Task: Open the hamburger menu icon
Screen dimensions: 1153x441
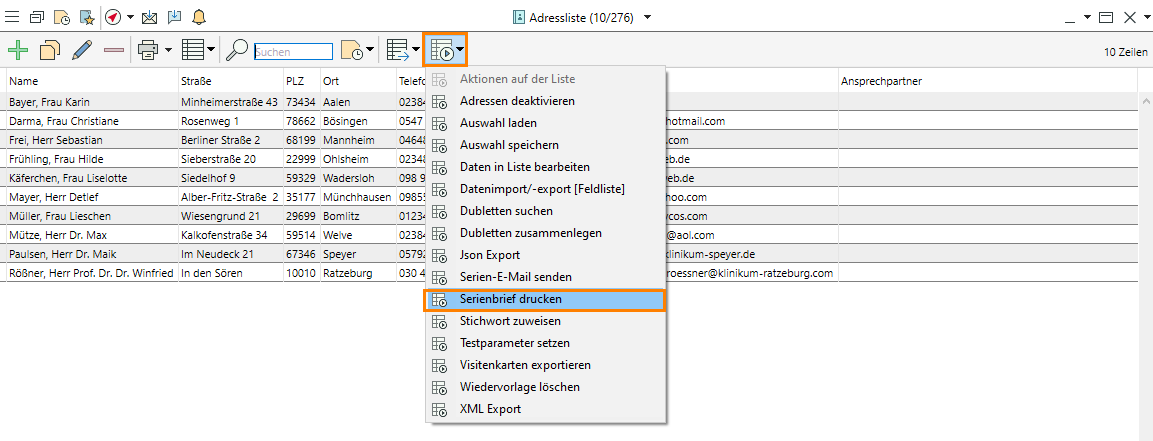Action: (x=12, y=17)
